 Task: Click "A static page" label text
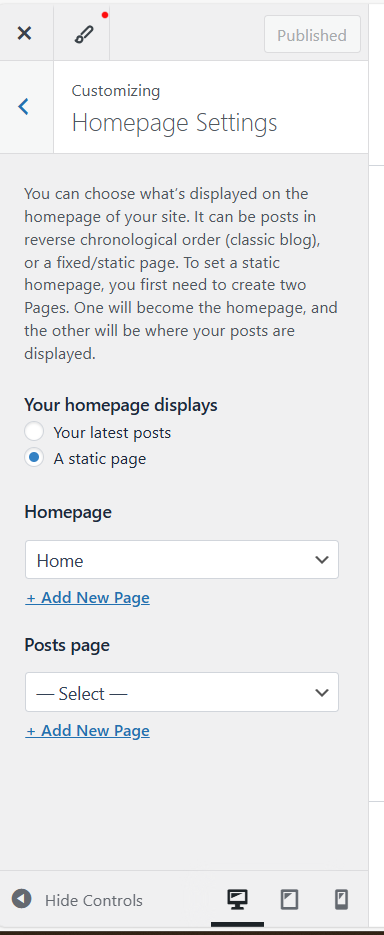coord(100,459)
